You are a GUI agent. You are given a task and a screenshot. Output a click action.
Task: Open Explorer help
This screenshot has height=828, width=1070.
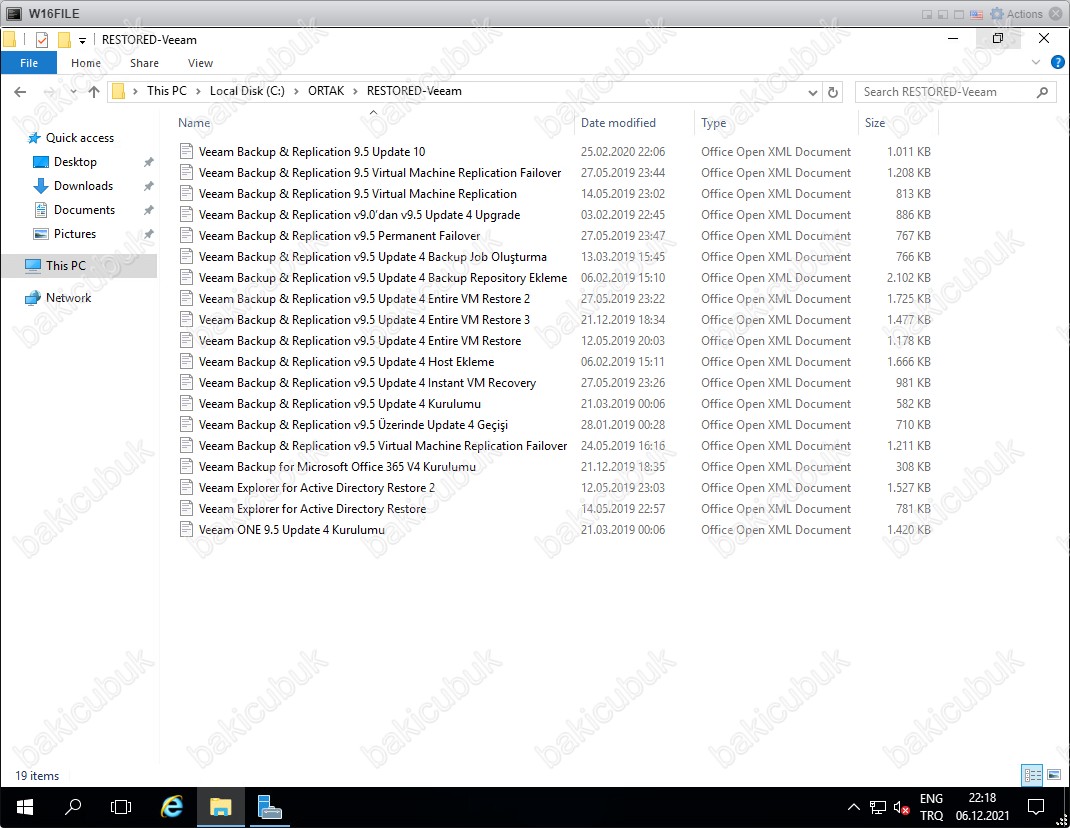1058,62
